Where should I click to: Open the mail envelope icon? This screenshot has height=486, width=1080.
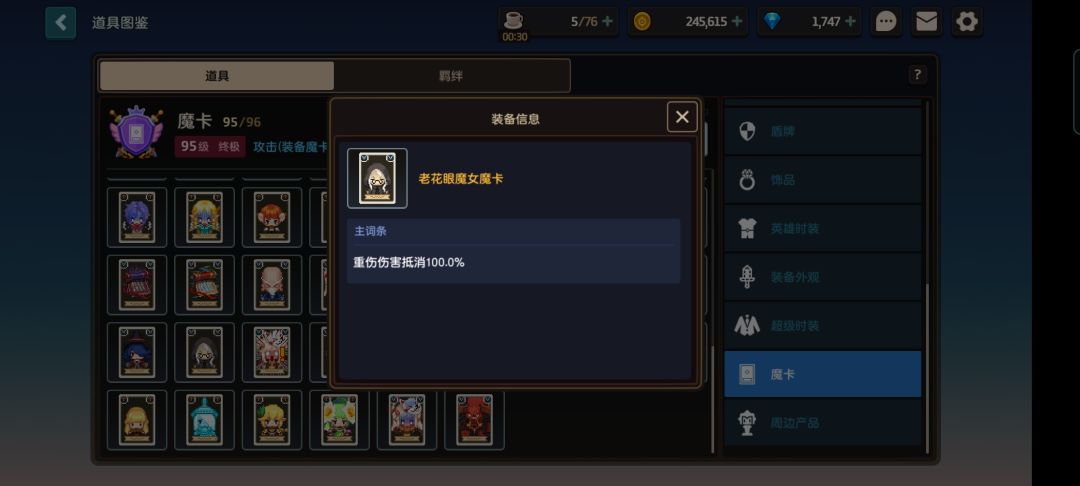click(926, 22)
